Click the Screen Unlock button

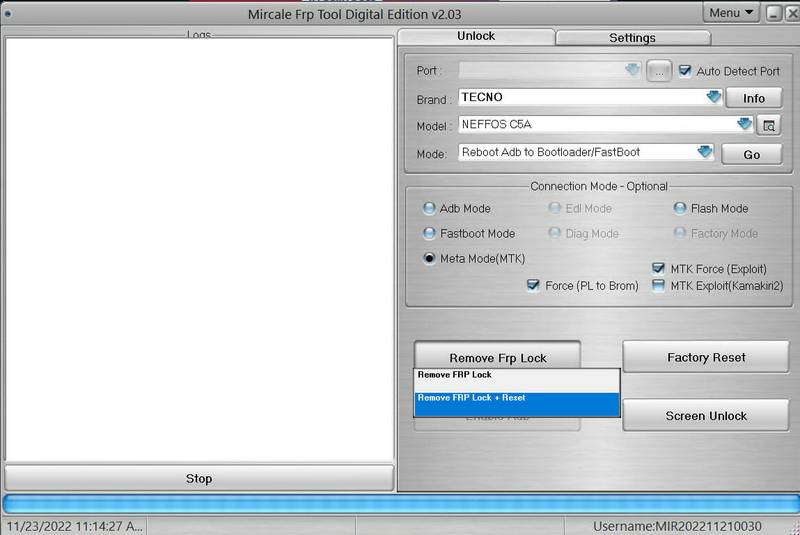pos(706,415)
